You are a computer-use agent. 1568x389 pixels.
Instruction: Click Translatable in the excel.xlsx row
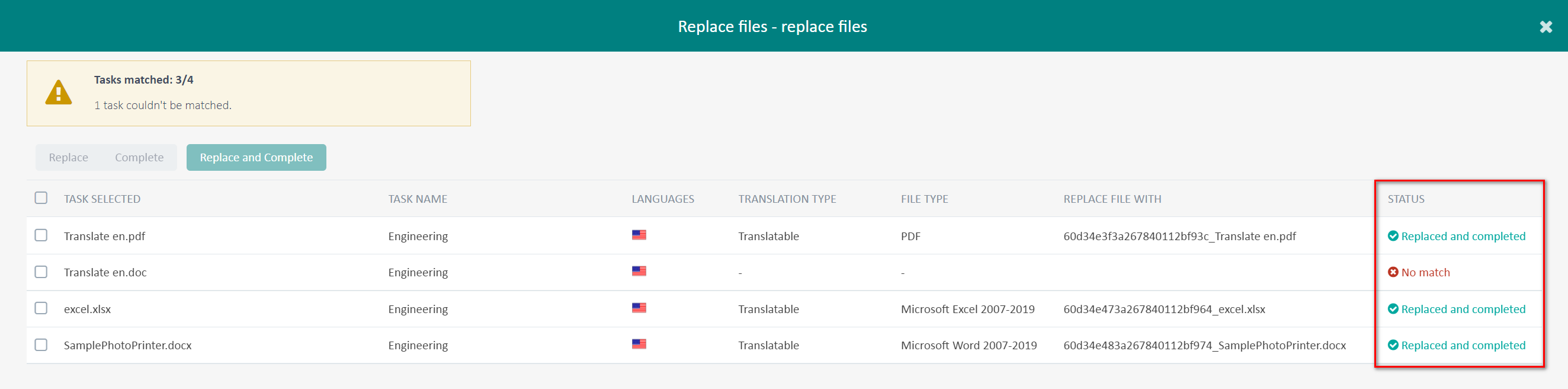[x=769, y=309]
